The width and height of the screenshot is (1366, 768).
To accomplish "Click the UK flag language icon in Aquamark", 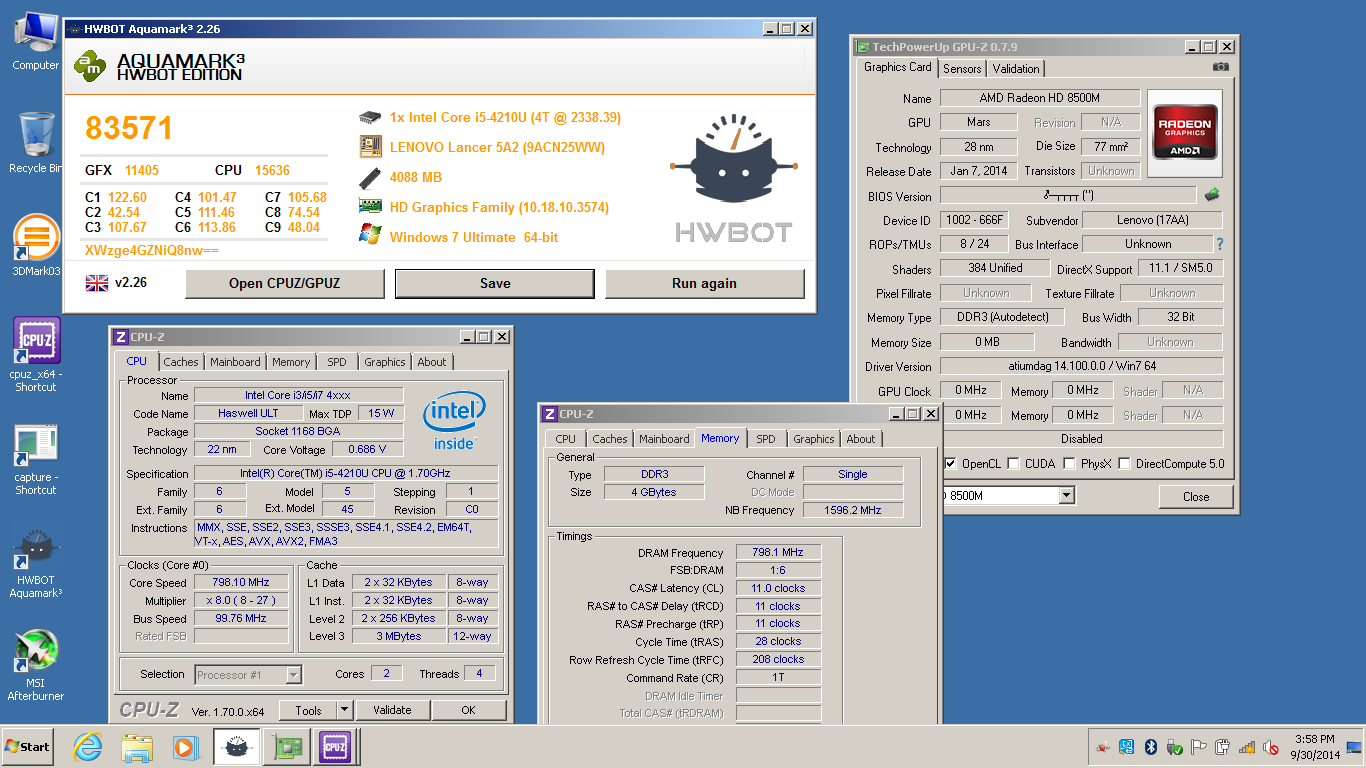I will pos(96,283).
